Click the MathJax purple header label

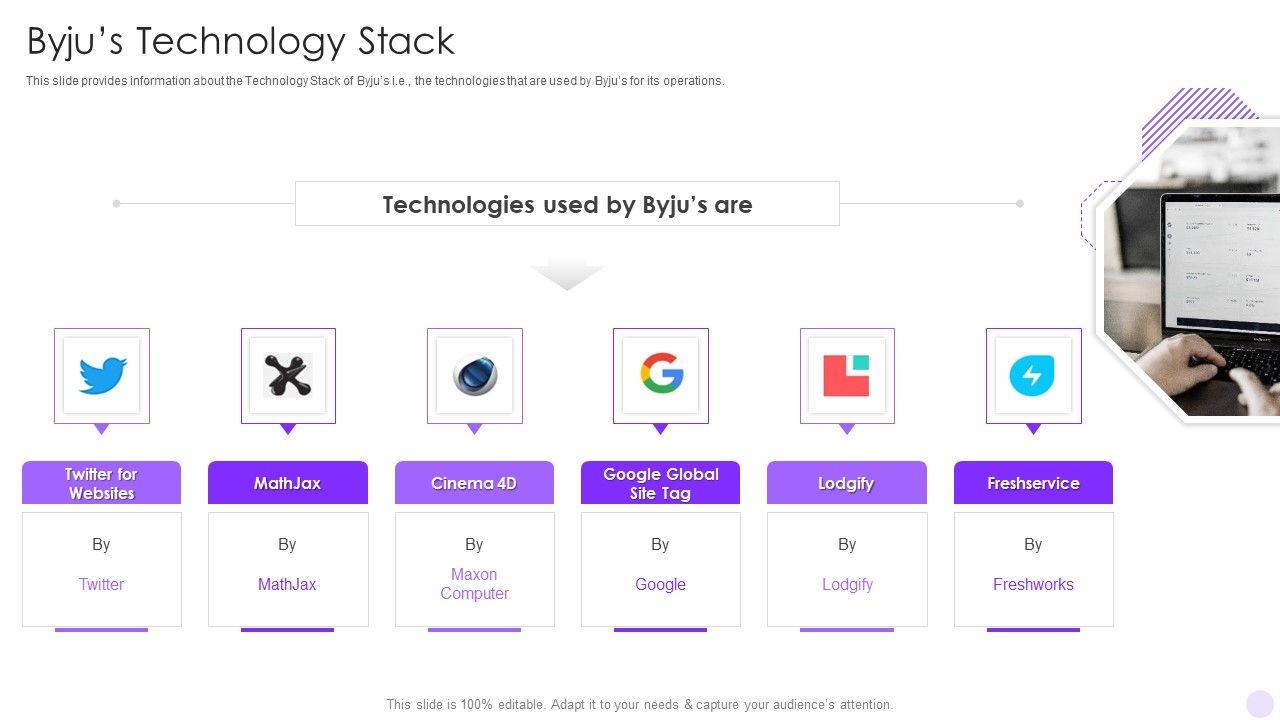click(287, 483)
